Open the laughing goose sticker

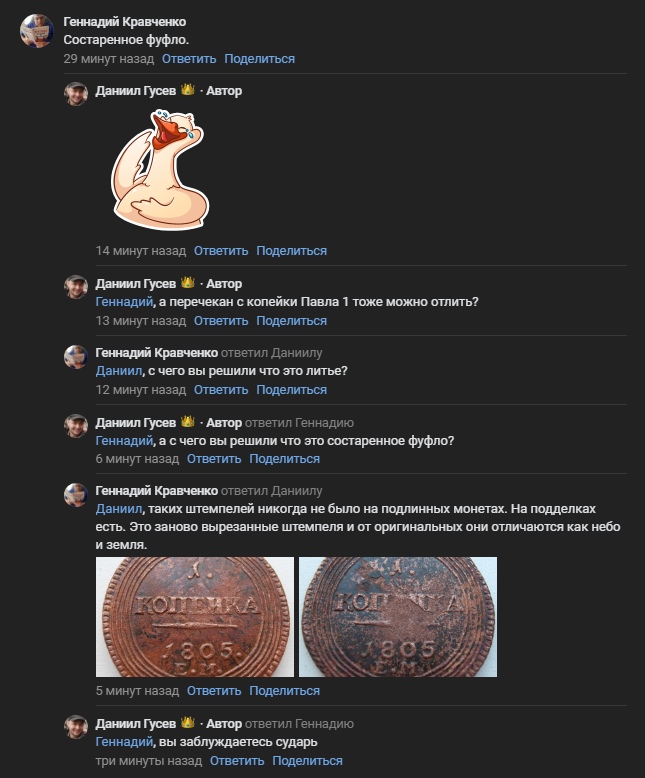pyautogui.click(x=160, y=170)
